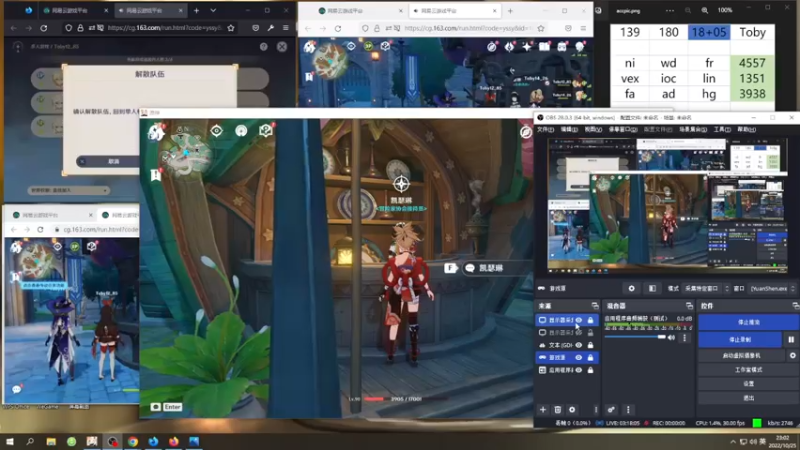
Task: Open OBS Tools menu
Action: tap(722, 130)
